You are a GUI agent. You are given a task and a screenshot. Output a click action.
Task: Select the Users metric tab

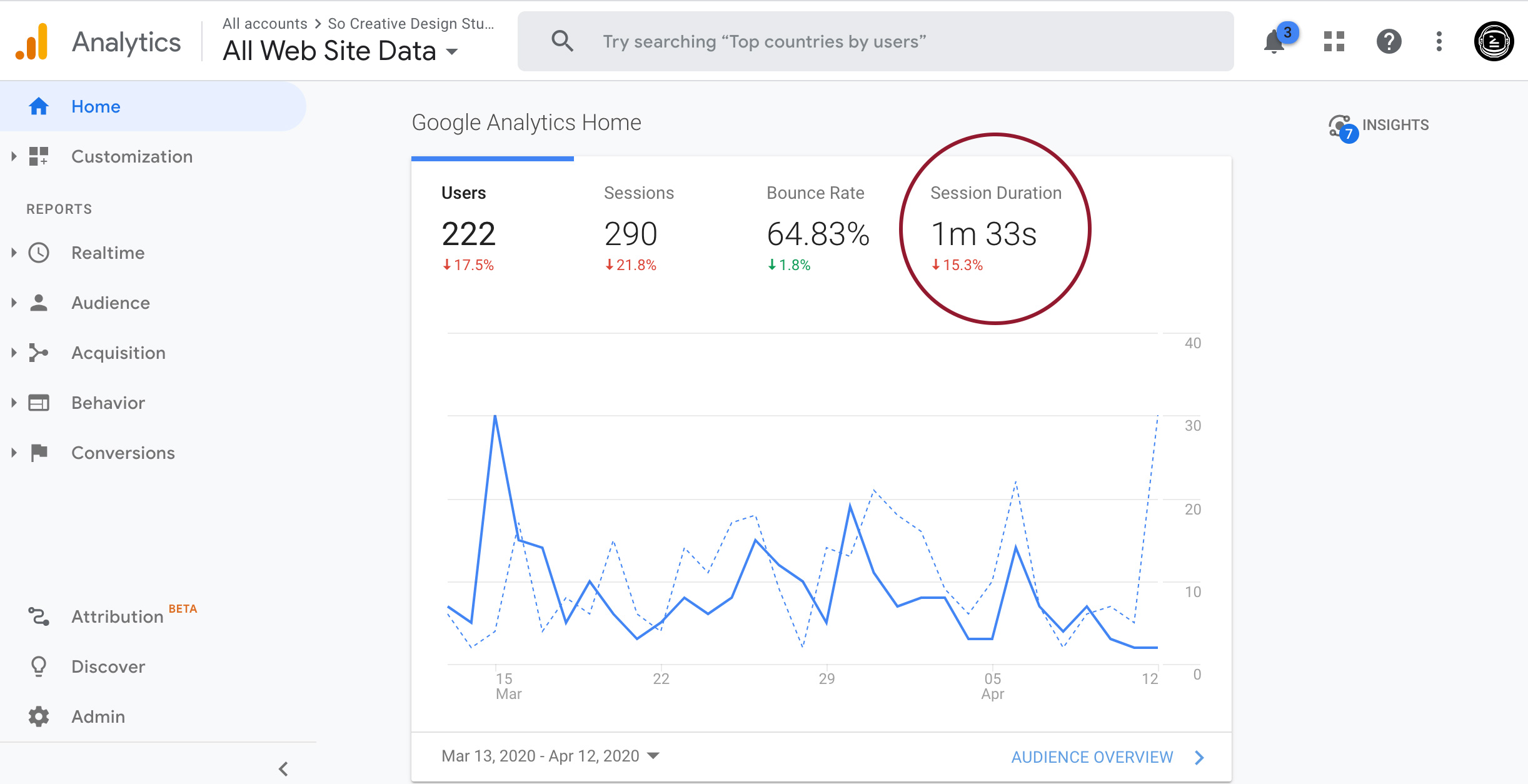493,228
